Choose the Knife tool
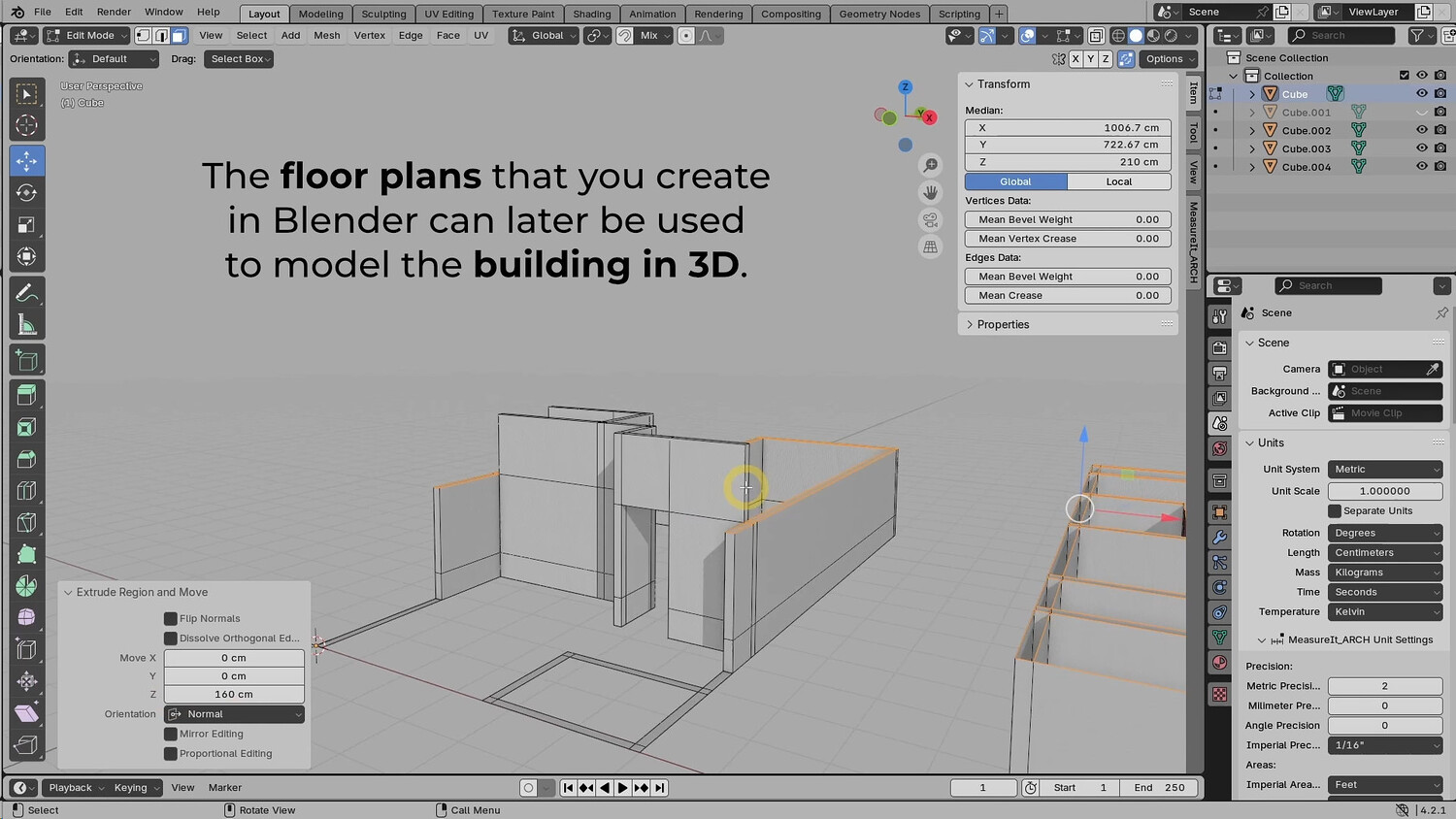Viewport: 1456px width, 819px height. 26,523
